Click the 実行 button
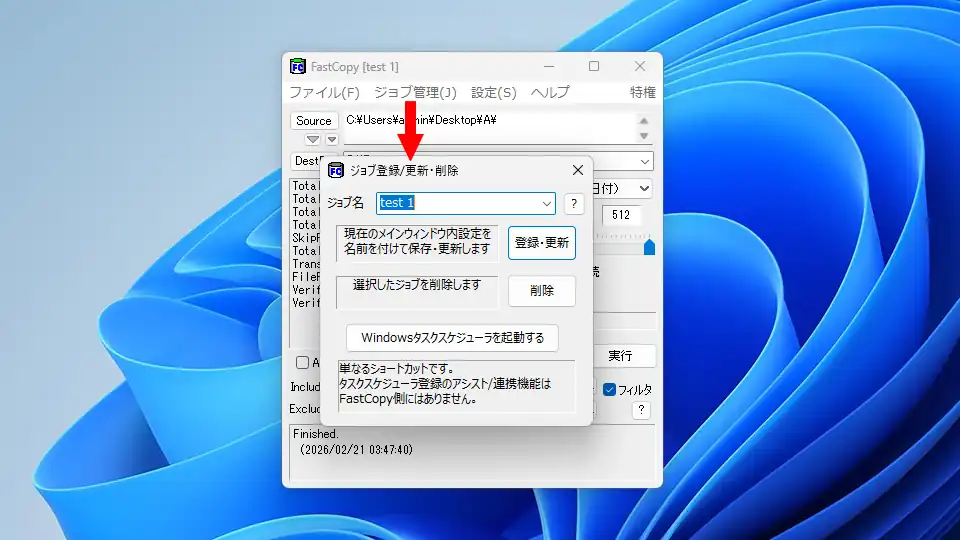 pos(620,356)
